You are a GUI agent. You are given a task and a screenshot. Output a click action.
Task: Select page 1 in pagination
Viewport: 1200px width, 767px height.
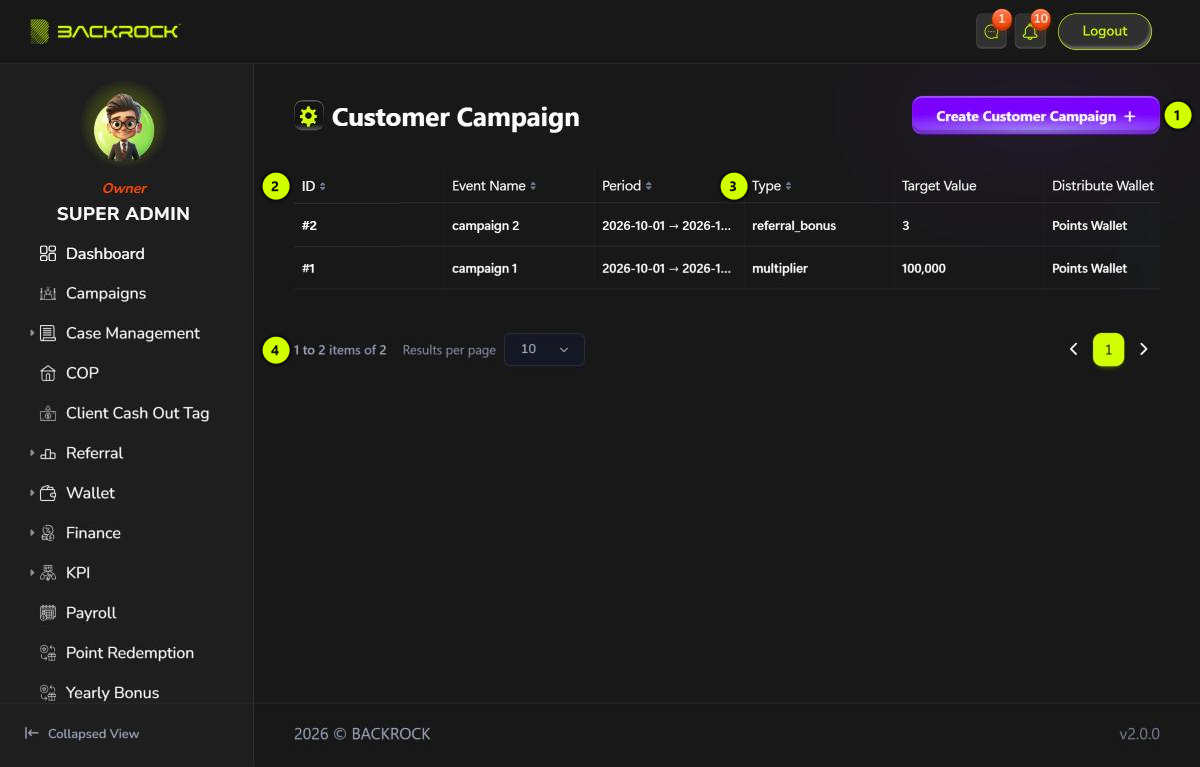(x=1108, y=350)
